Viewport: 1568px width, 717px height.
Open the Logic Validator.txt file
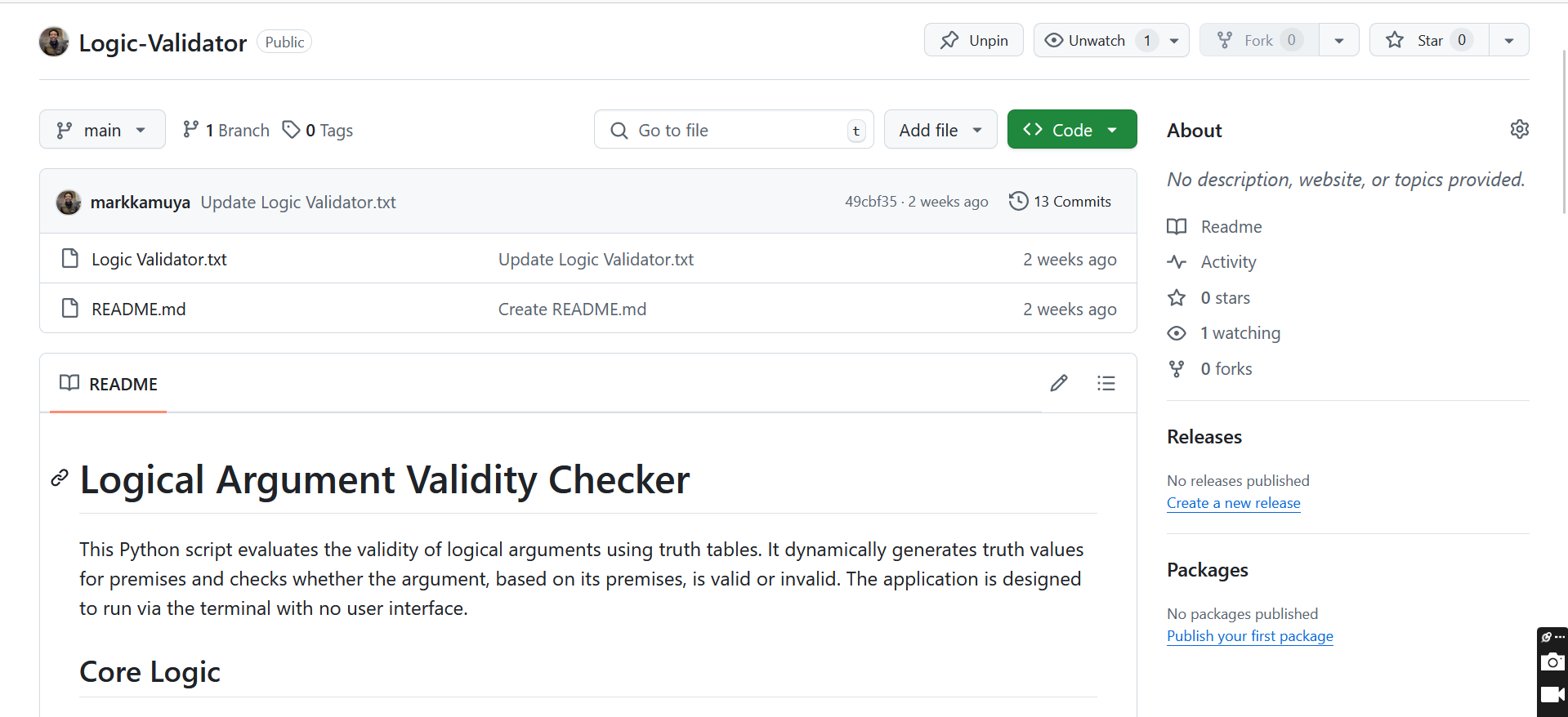pyautogui.click(x=159, y=260)
